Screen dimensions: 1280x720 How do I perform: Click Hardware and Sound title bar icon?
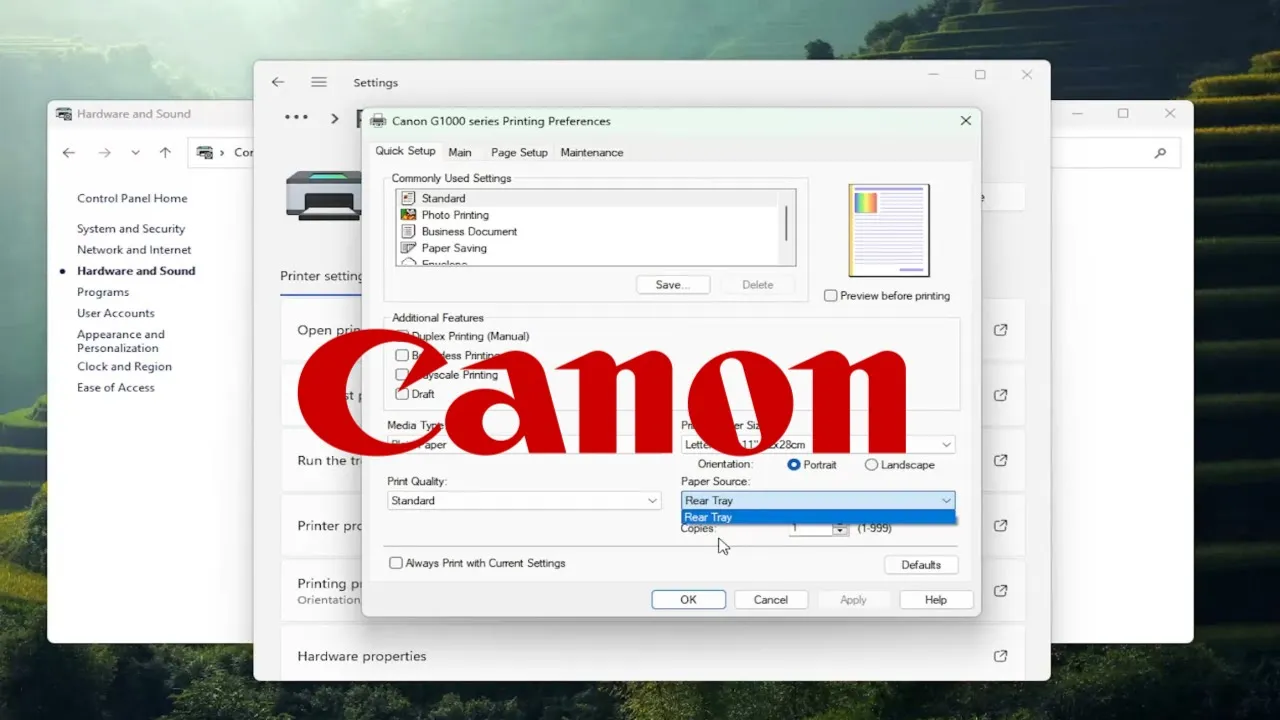tap(64, 114)
